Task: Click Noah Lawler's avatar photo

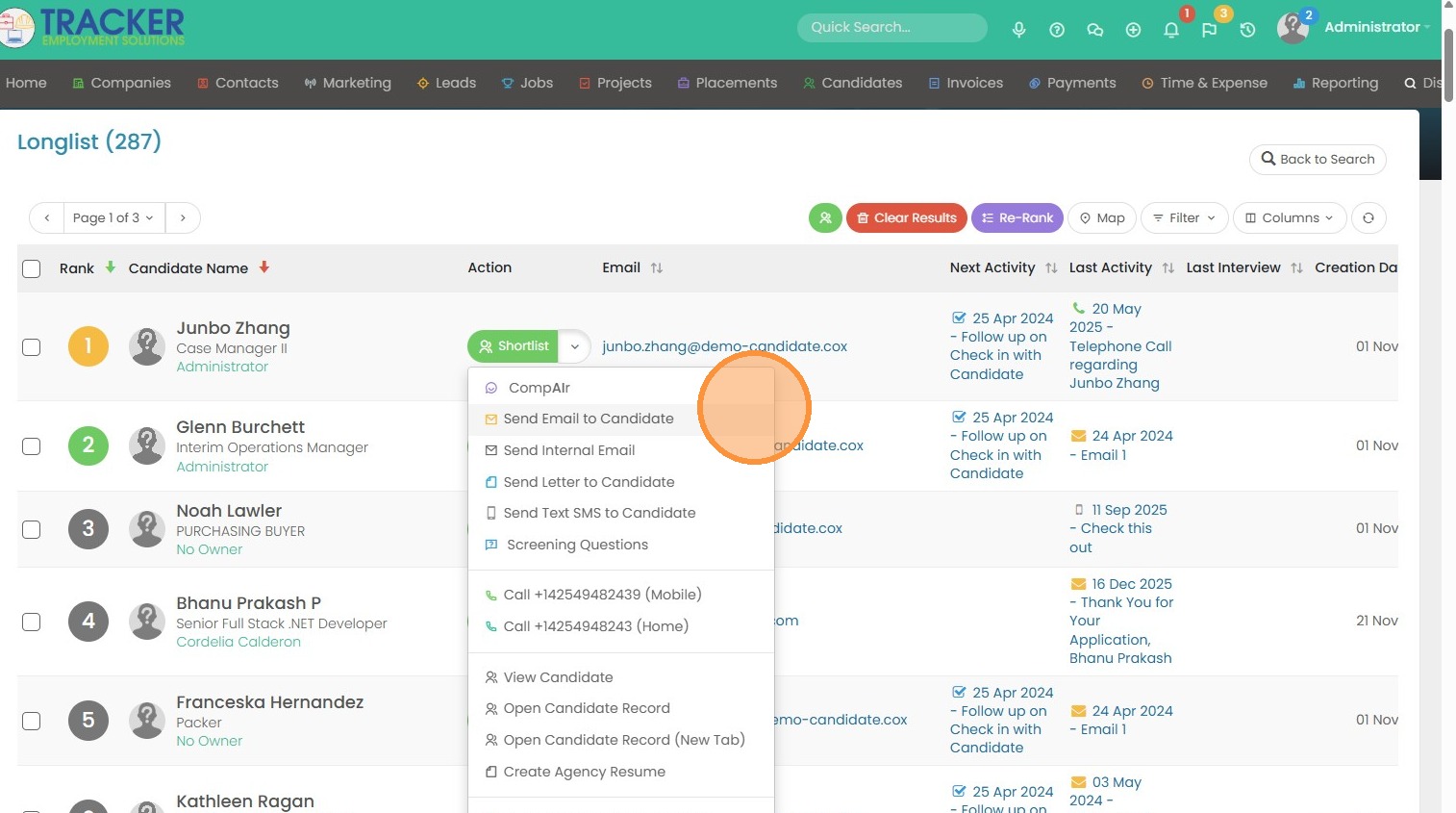Action: click(147, 529)
